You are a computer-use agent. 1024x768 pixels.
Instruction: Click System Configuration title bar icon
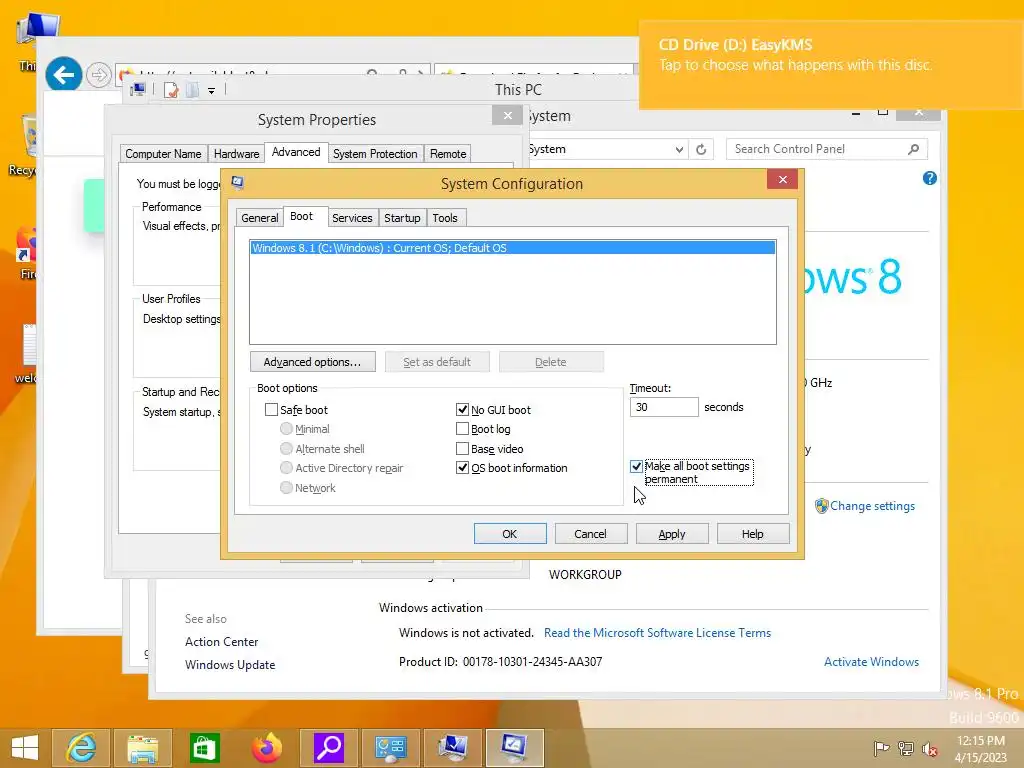(238, 182)
